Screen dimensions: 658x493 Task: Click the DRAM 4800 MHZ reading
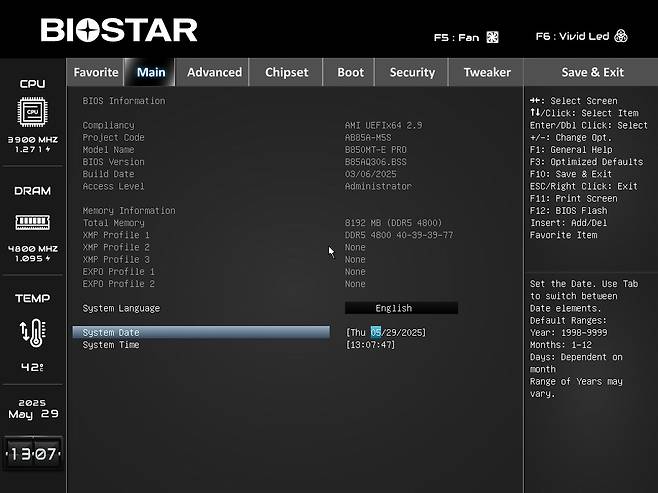pyautogui.click(x=33, y=249)
